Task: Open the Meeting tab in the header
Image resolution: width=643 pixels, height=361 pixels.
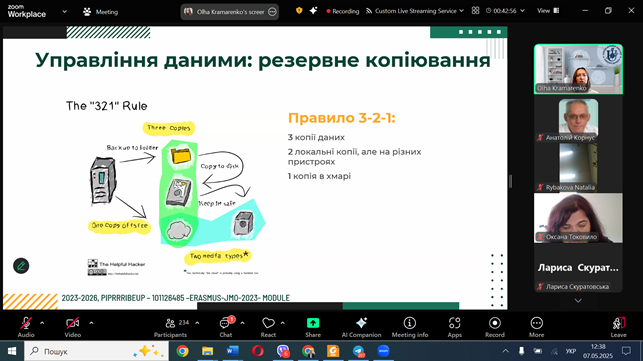Action: click(x=101, y=12)
